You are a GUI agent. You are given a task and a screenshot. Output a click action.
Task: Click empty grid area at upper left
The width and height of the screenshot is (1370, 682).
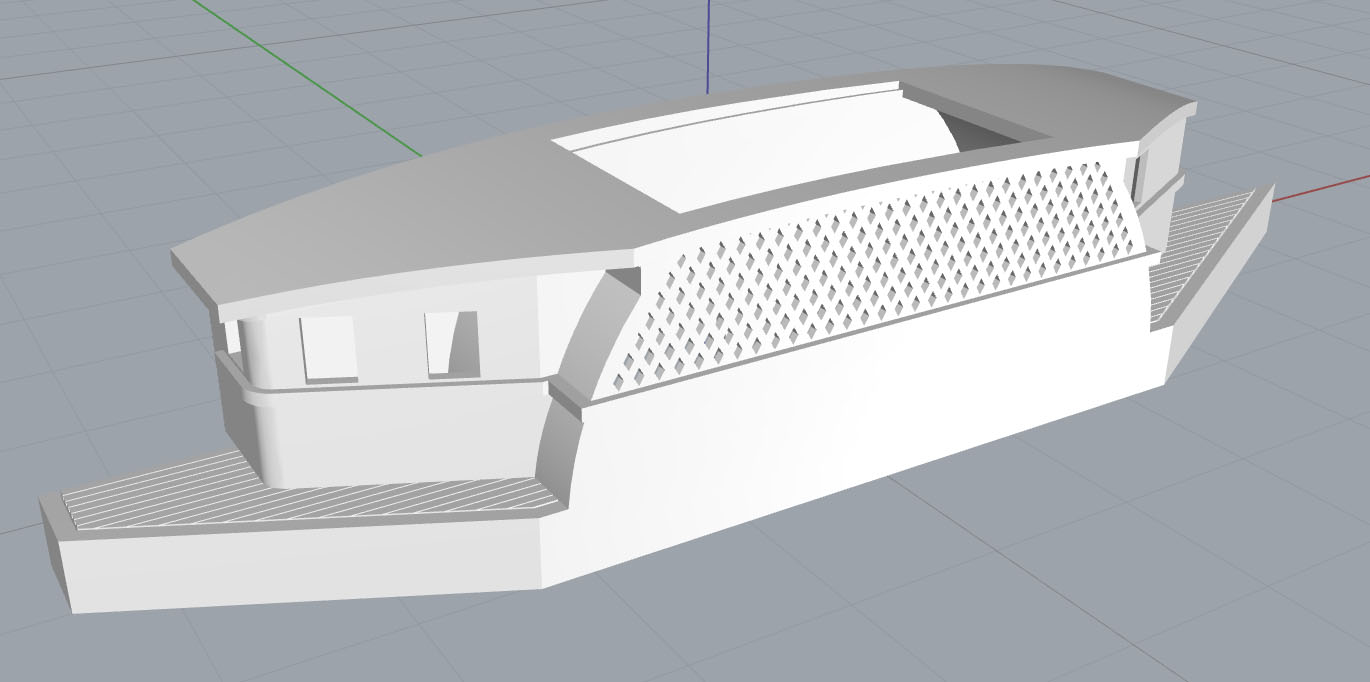[x=100, y=100]
